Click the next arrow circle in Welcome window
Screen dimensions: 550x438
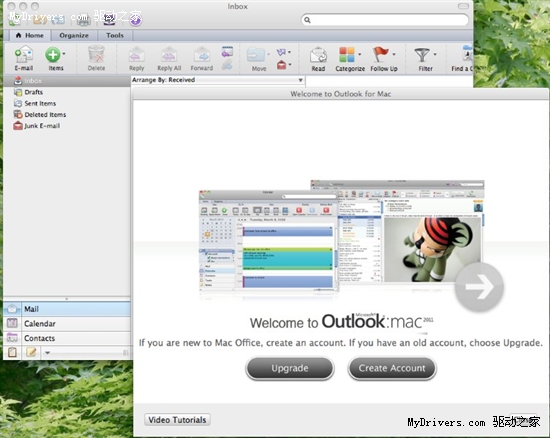click(479, 287)
